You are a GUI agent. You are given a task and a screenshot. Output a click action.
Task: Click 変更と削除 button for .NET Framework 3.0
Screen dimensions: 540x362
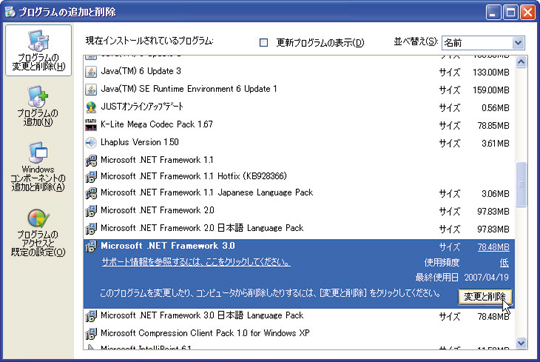(485, 297)
